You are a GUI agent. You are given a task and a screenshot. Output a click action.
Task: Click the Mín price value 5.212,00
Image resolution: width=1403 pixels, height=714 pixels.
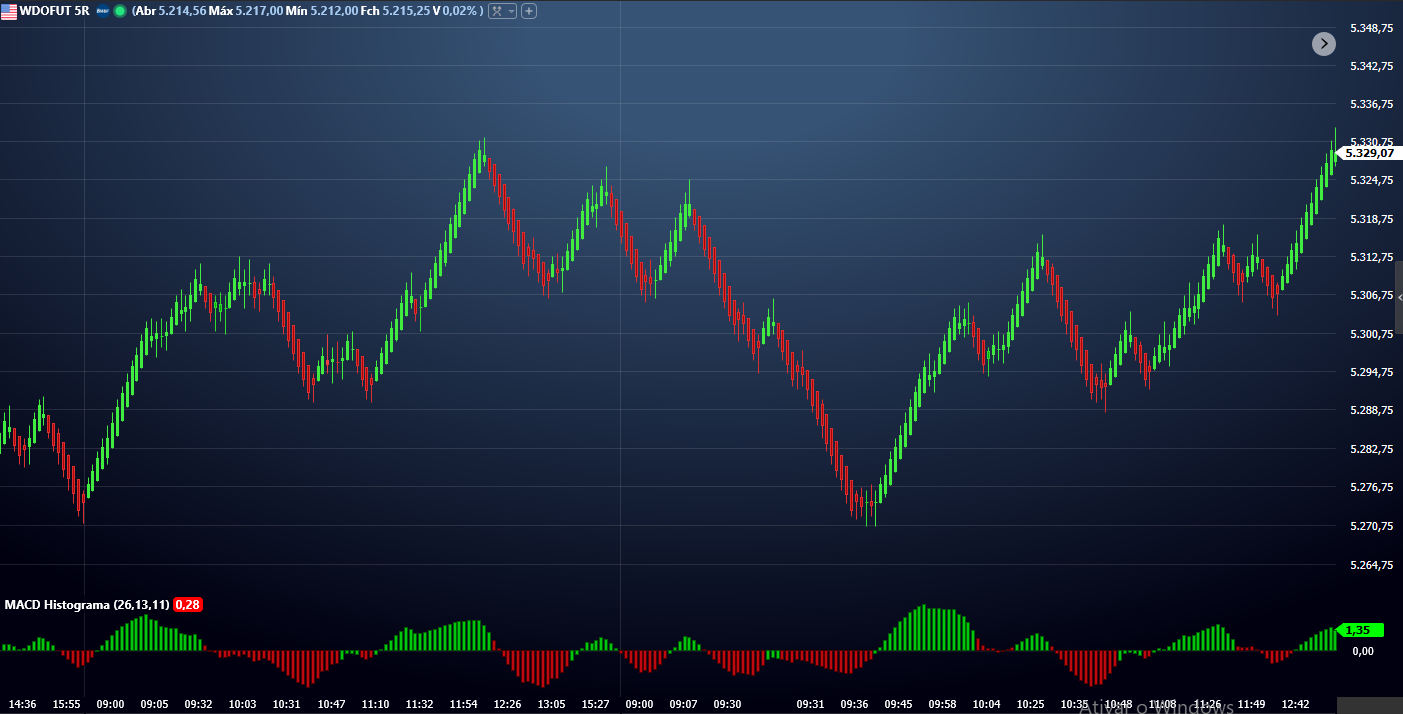[335, 11]
